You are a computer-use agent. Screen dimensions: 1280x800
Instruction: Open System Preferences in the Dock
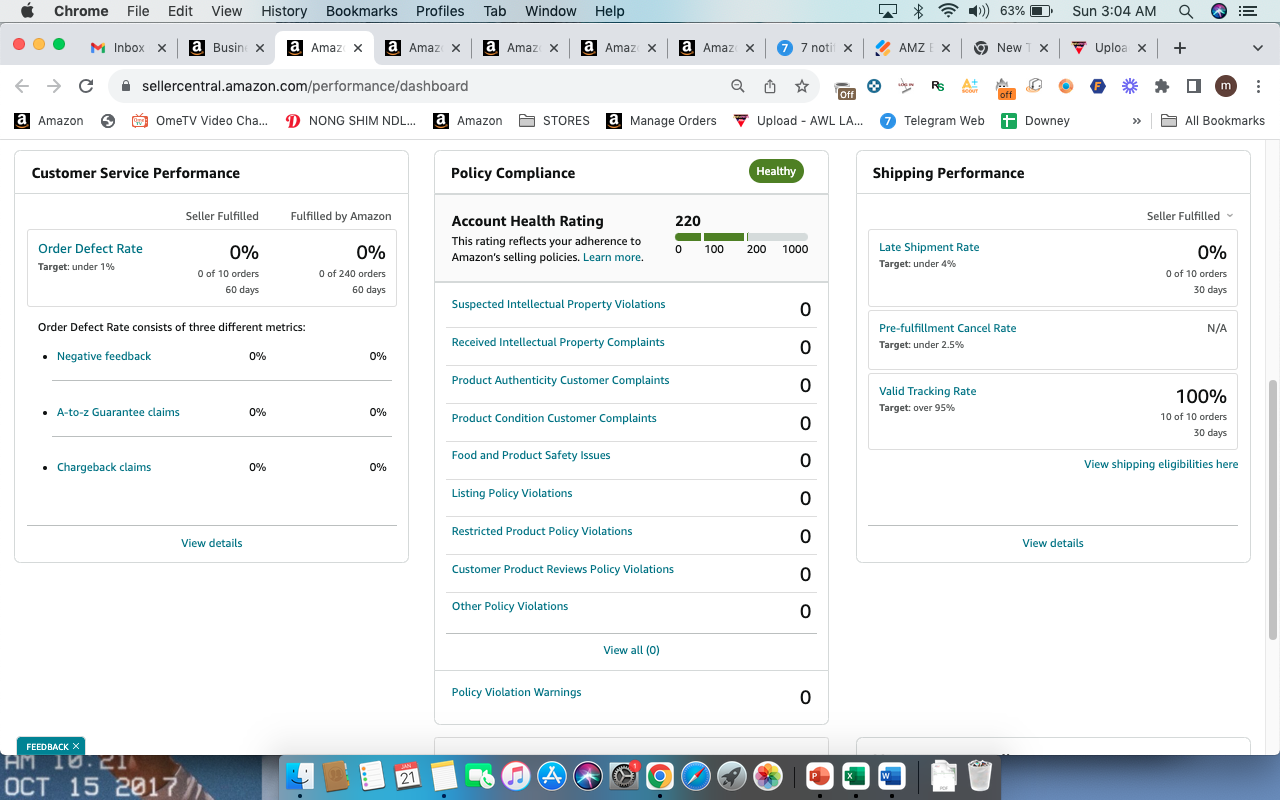(624, 775)
